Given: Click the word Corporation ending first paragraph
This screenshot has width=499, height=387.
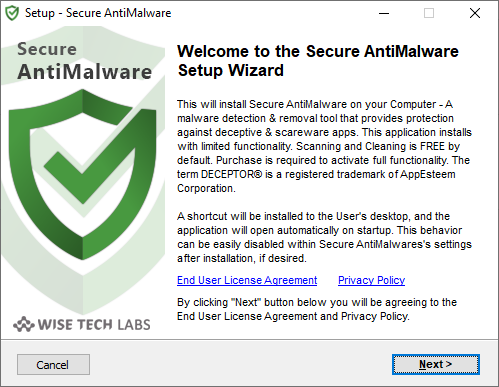Looking at the screenshot, I should 206,189.
